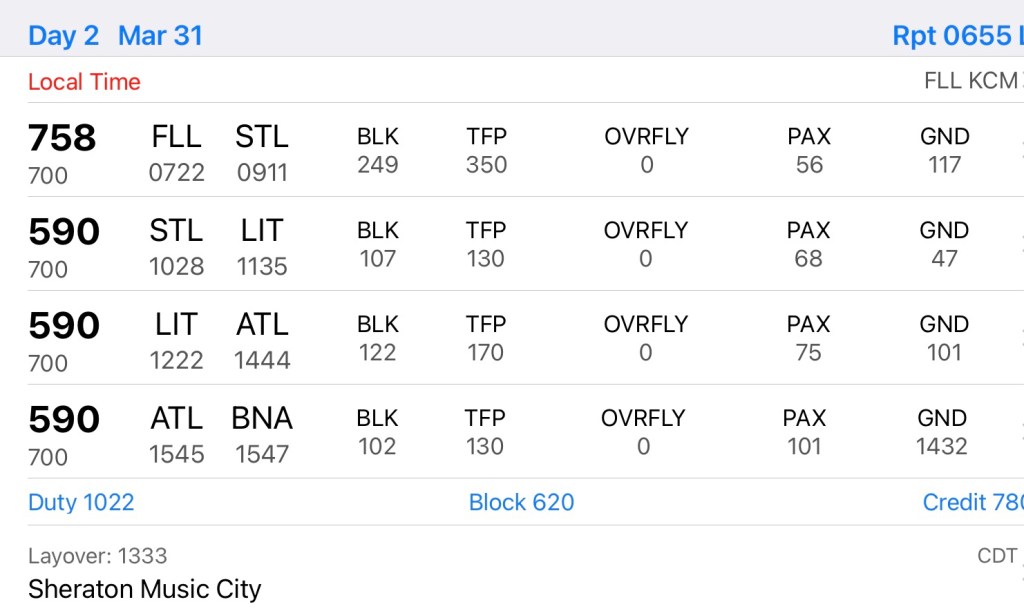Select the Block 620 total
This screenshot has width=1024, height=611.
521,502
